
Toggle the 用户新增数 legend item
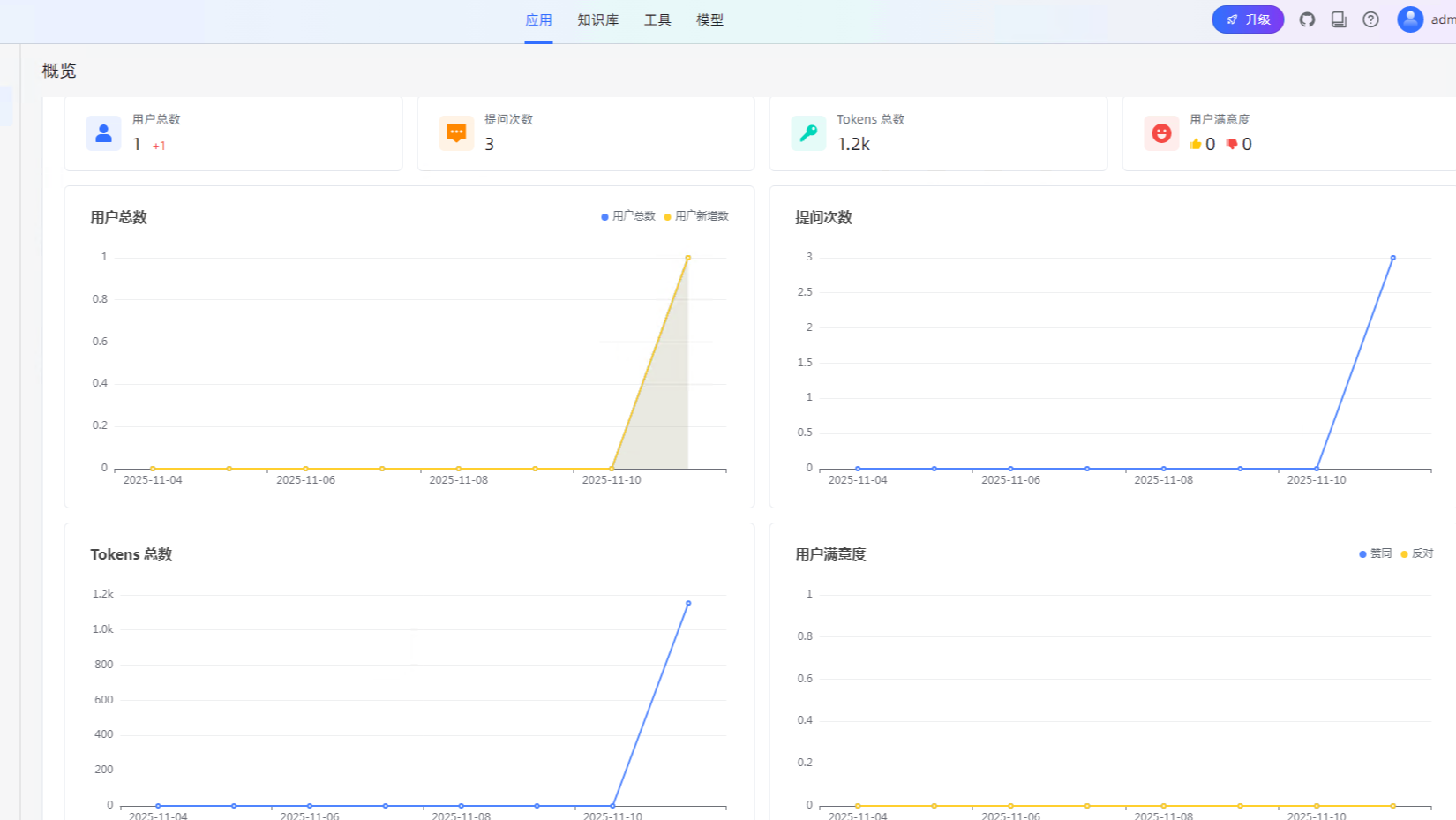click(697, 215)
